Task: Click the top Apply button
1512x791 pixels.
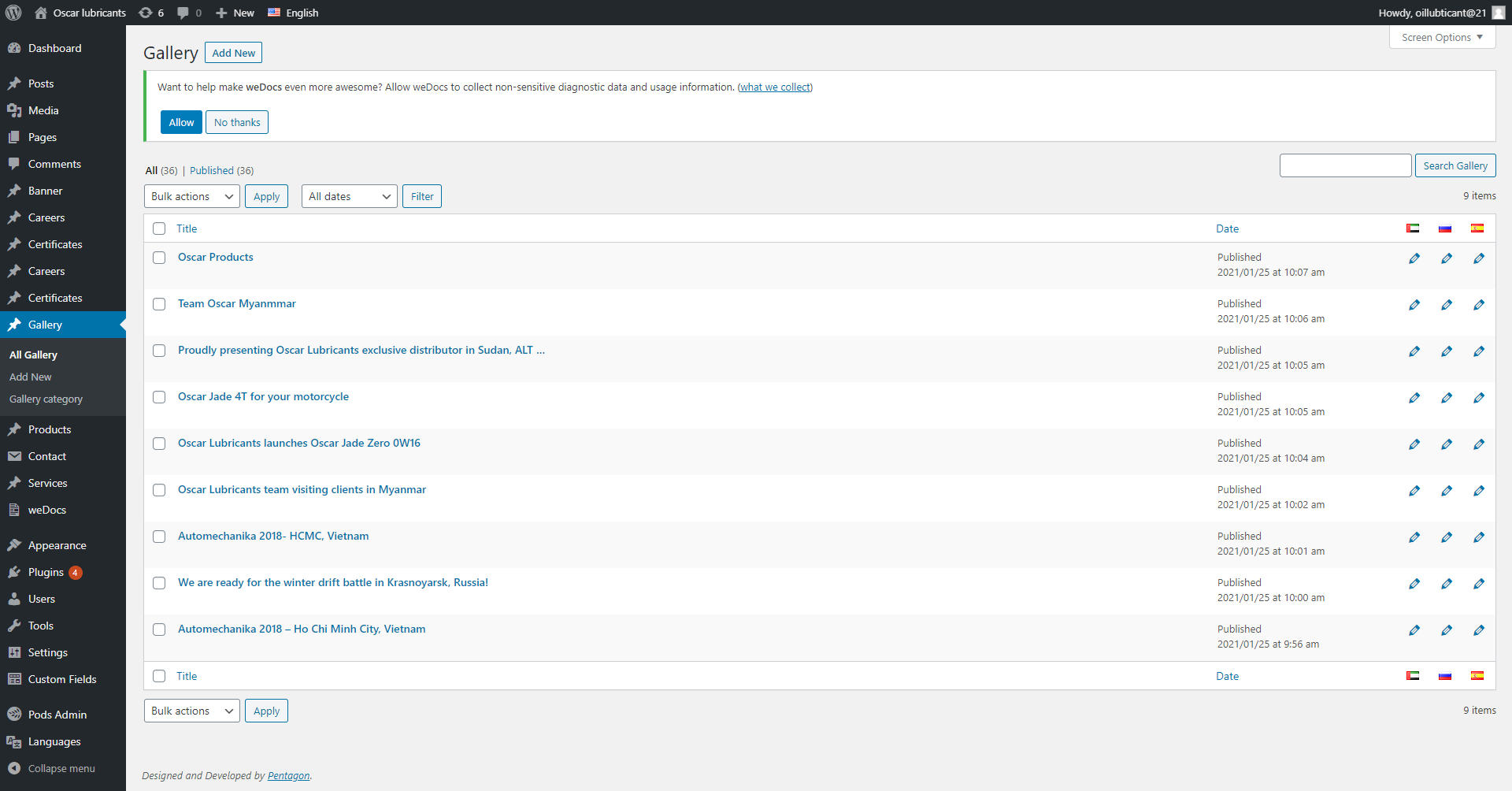Action: 266,196
